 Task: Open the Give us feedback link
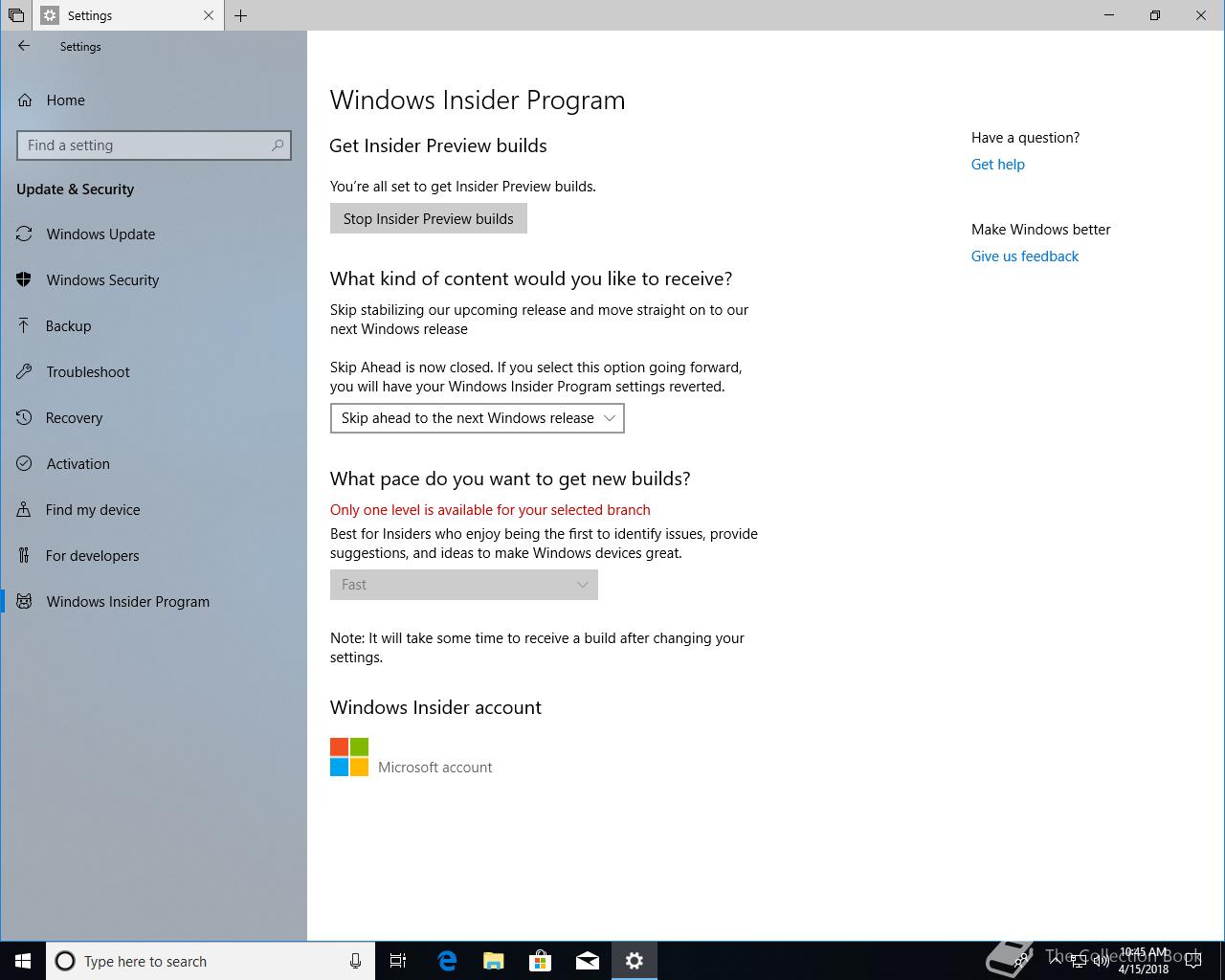click(x=1025, y=256)
